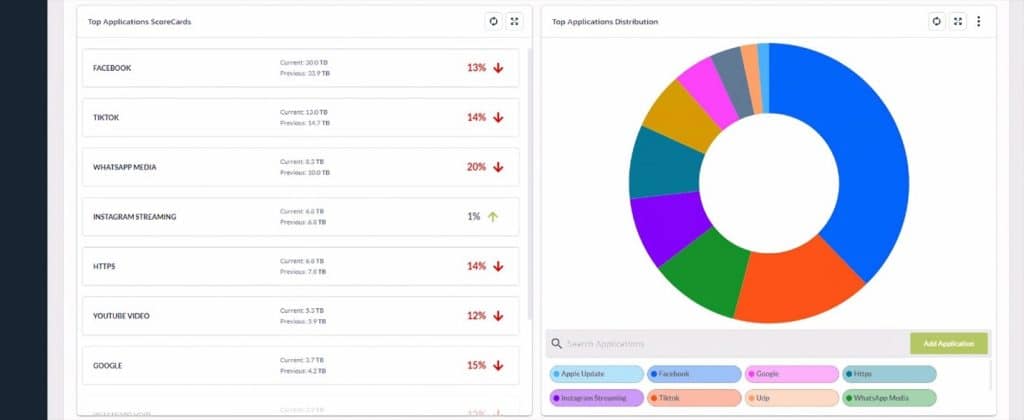Click YouTube Video's 12% change value

[476, 316]
